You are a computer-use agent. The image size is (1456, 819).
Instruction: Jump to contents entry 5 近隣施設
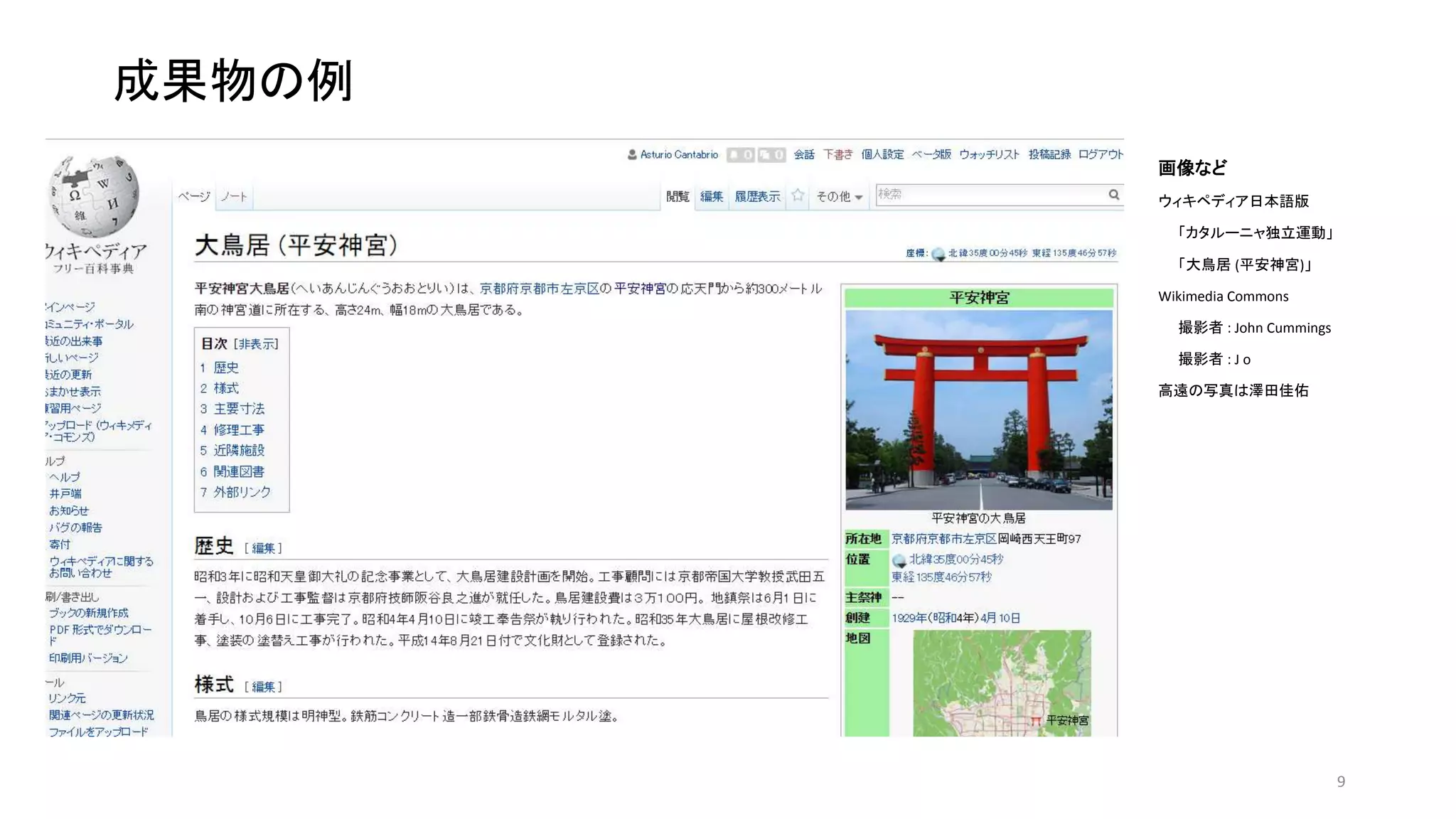232,451
